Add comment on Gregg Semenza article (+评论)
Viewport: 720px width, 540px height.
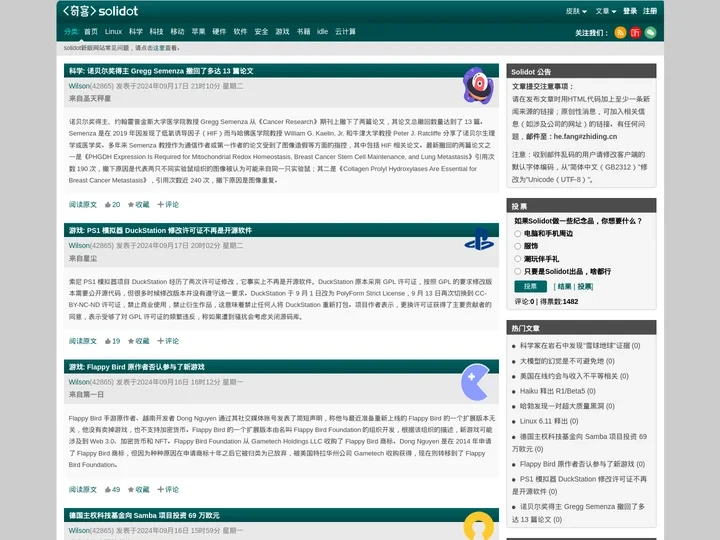[x=168, y=205]
